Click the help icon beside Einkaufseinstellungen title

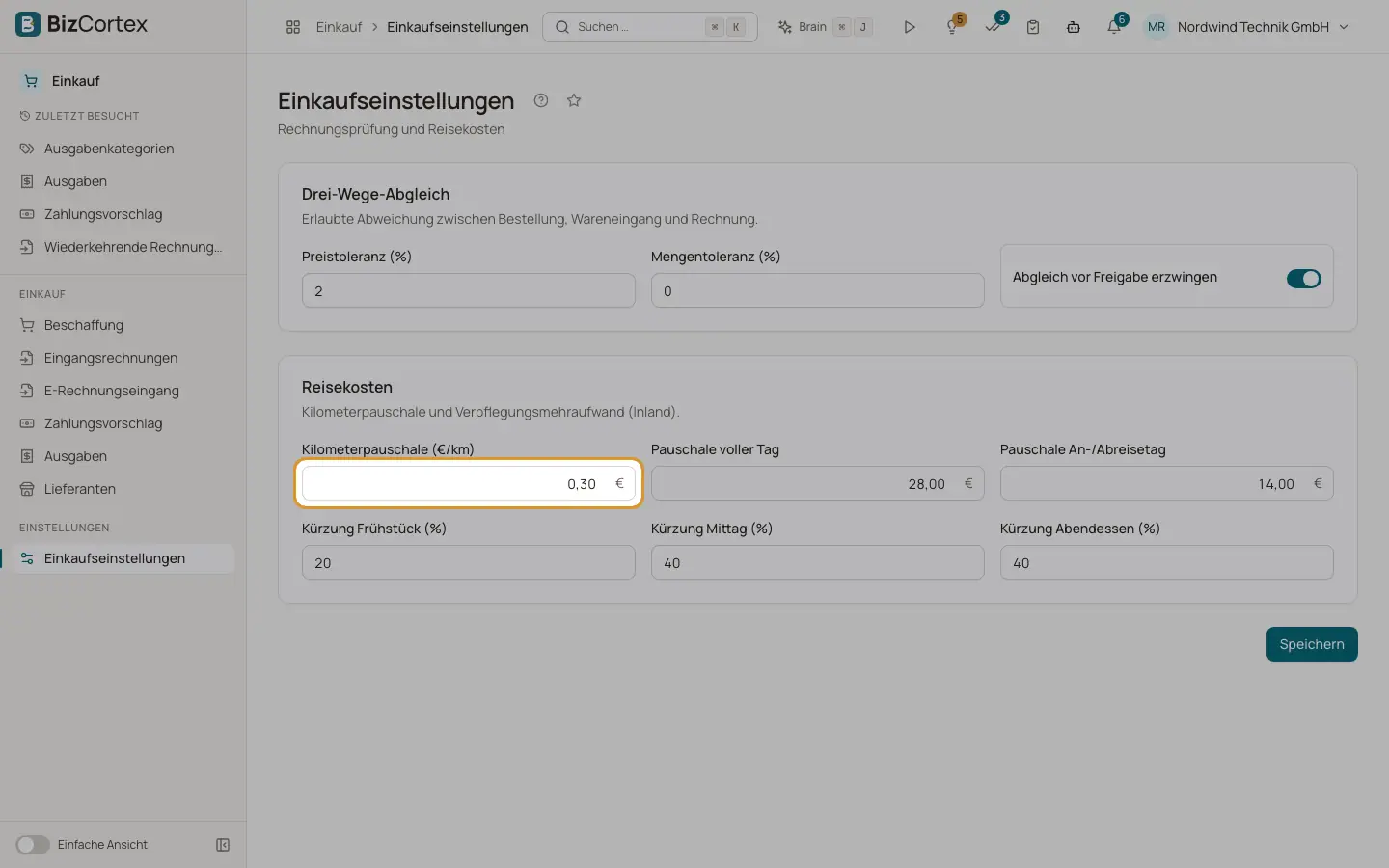coord(541,100)
